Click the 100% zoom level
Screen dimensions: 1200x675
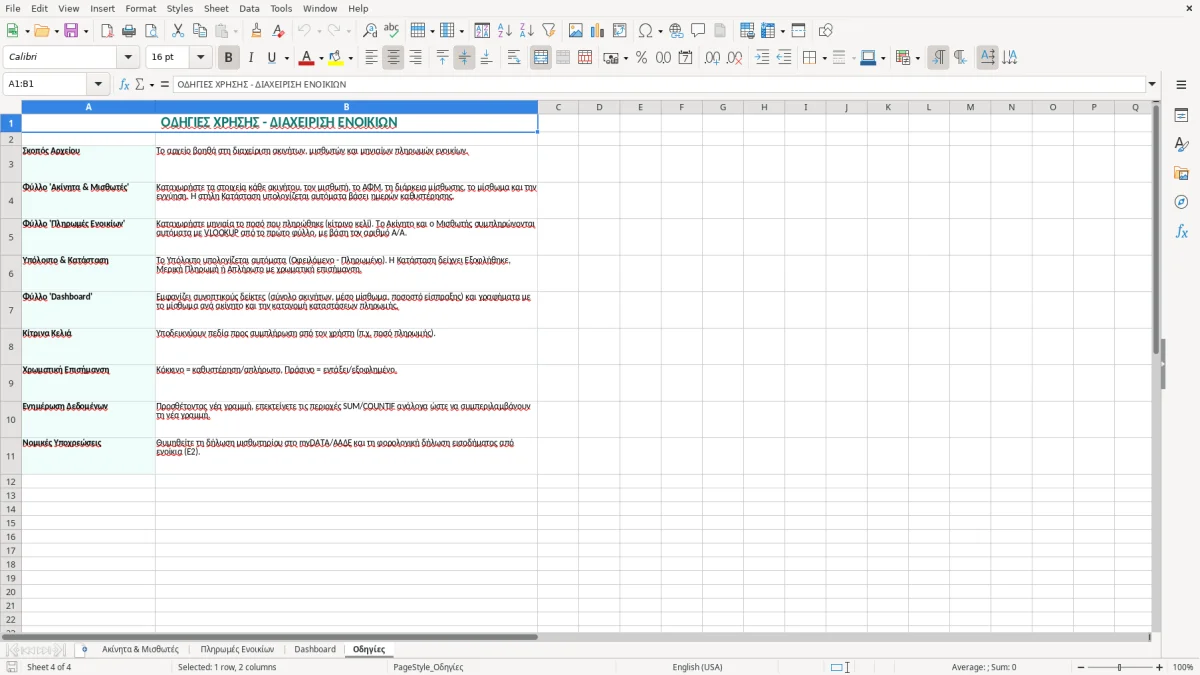point(1183,667)
